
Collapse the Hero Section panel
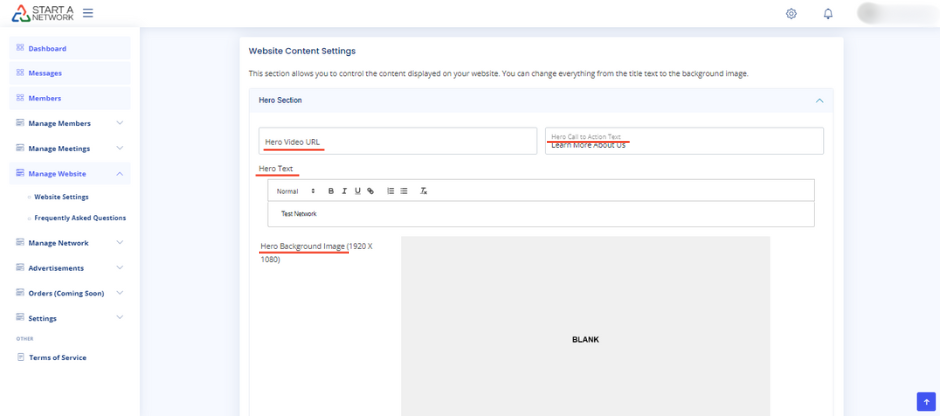click(819, 100)
